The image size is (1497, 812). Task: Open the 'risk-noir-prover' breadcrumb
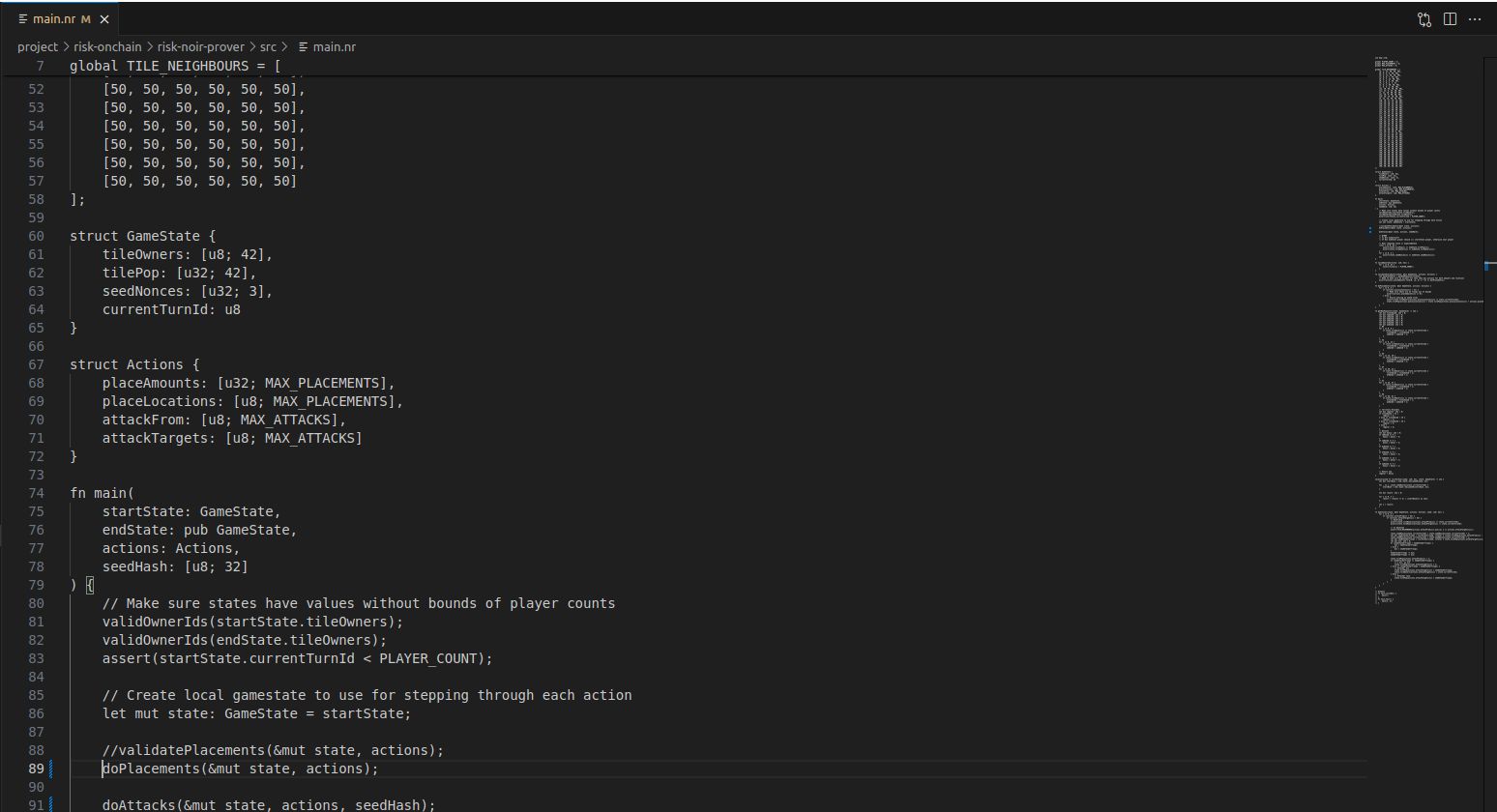tap(201, 46)
